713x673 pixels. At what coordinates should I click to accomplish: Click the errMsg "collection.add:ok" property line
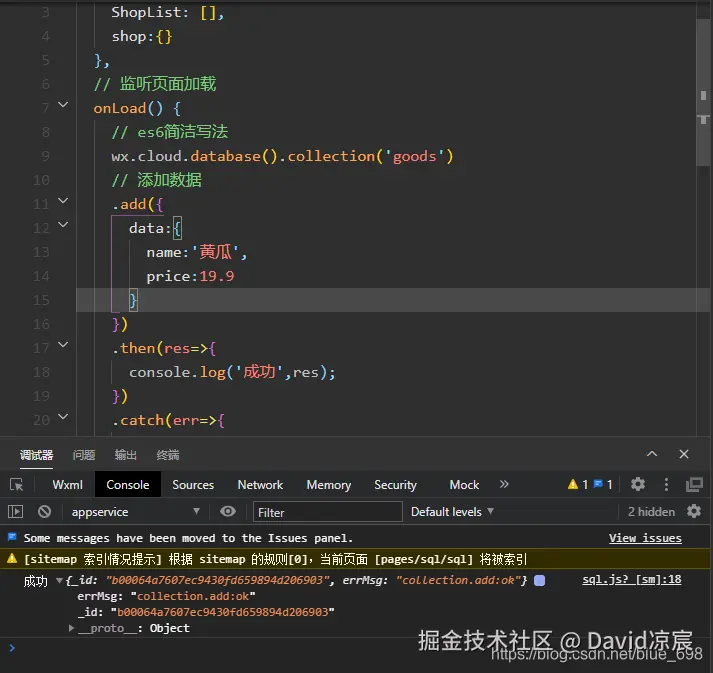[x=166, y=596]
